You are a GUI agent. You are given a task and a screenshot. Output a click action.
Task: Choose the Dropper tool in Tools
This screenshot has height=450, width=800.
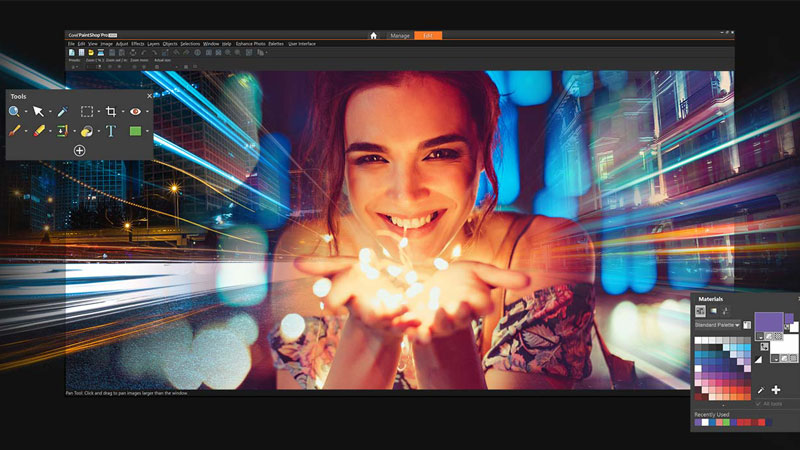coord(62,112)
